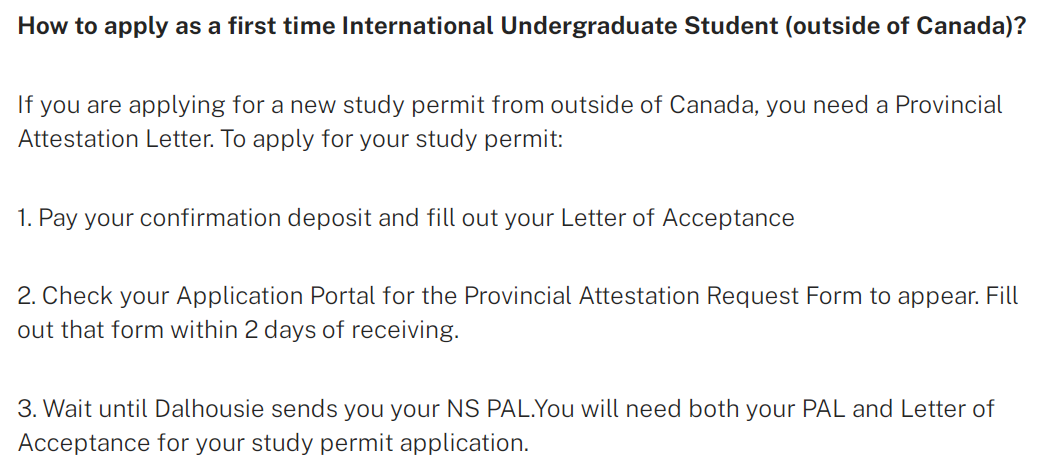The height and width of the screenshot is (472, 1041).
Task: Click the phrase "To apply for your study permit:"
Action: [392, 138]
